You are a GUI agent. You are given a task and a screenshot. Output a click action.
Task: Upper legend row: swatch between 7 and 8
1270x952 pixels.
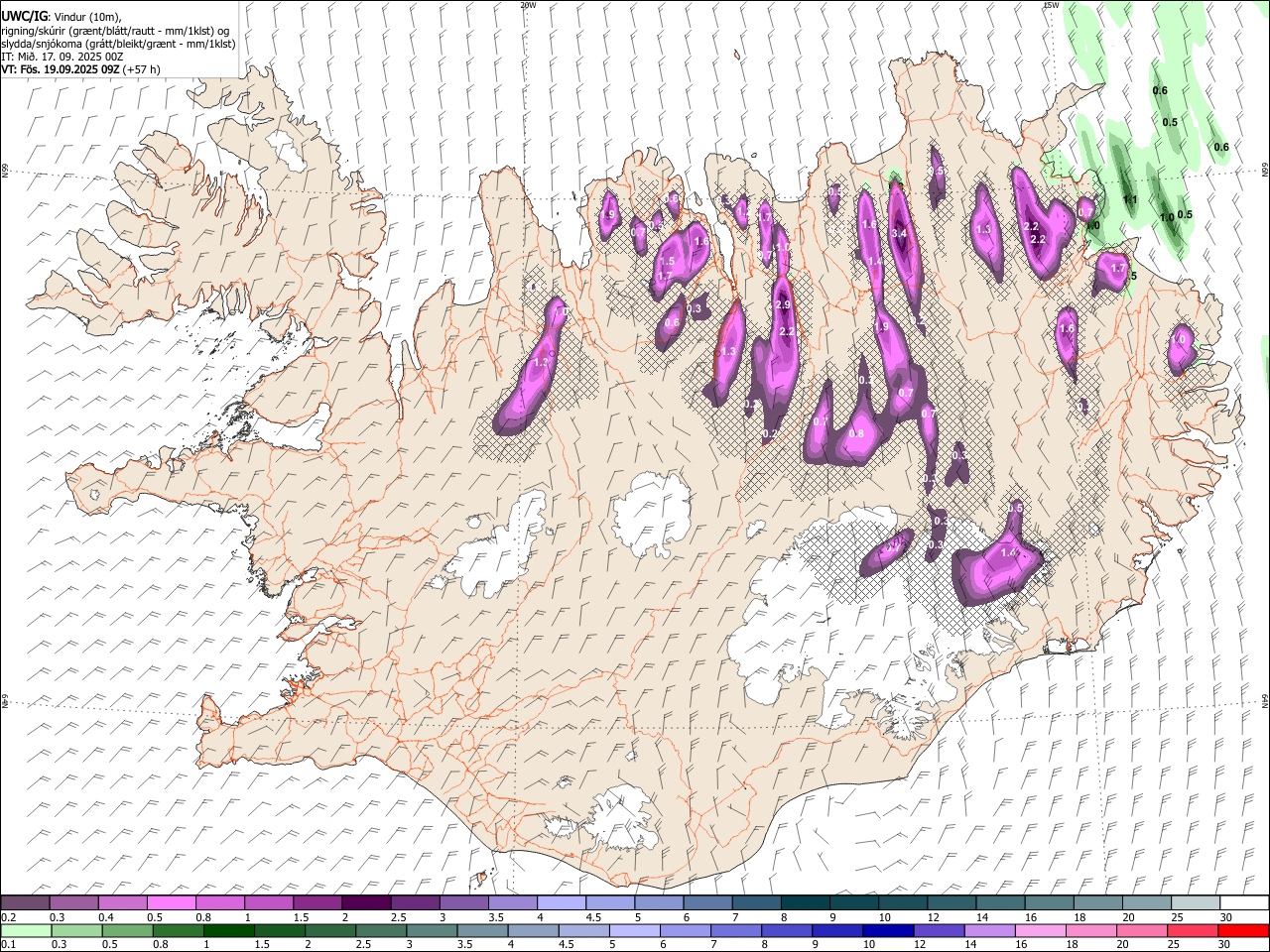click(x=756, y=902)
